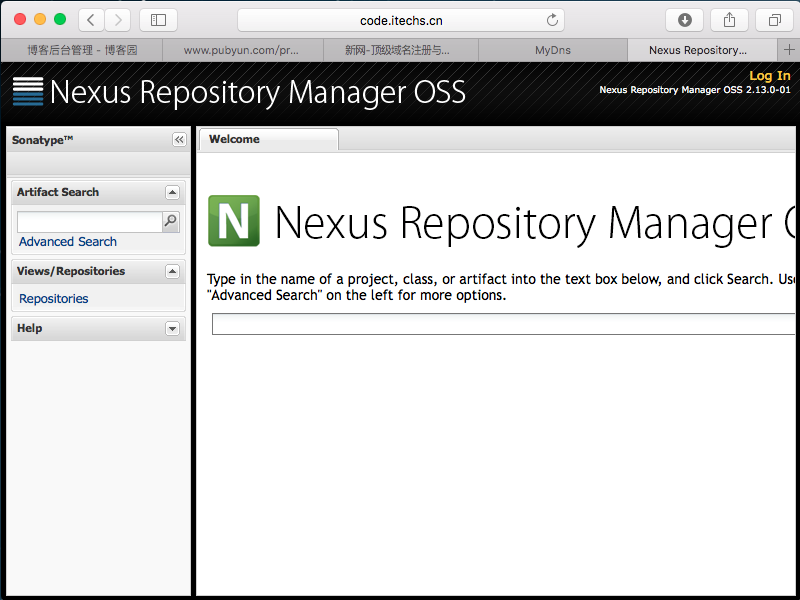Add a new Safari tab
The height and width of the screenshot is (600, 800).
click(x=789, y=50)
